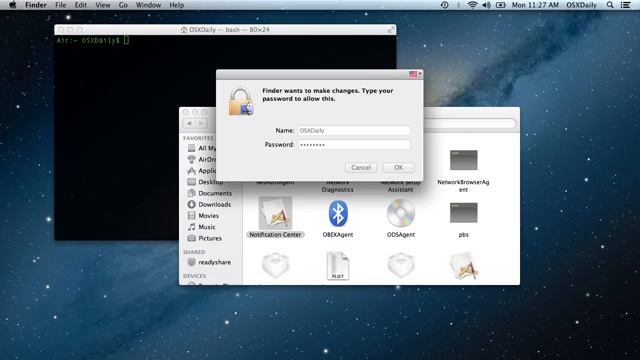Click the Finder forward arrow button
This screenshot has height=360, width=640.
(201, 123)
